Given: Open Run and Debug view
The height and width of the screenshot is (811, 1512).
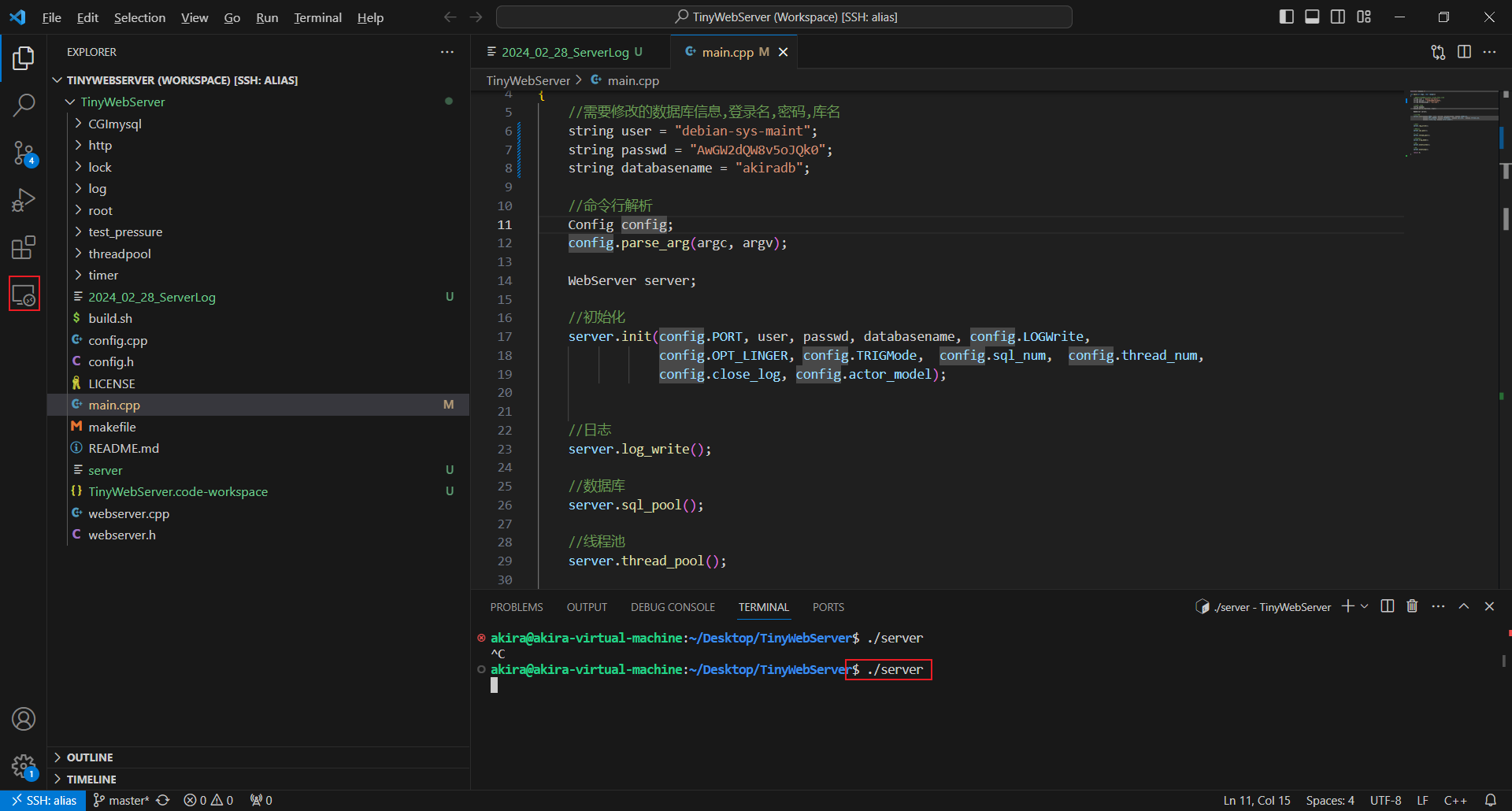Looking at the screenshot, I should pyautogui.click(x=24, y=201).
